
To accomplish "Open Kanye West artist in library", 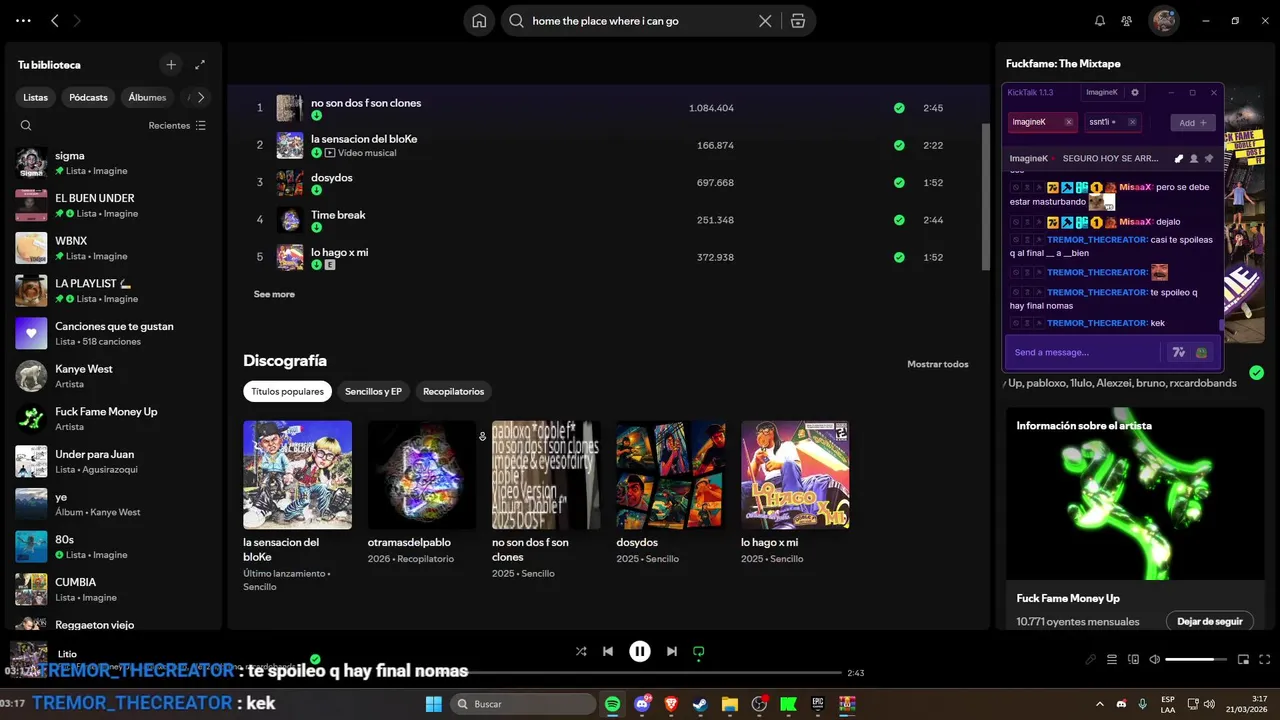I will [113, 376].
